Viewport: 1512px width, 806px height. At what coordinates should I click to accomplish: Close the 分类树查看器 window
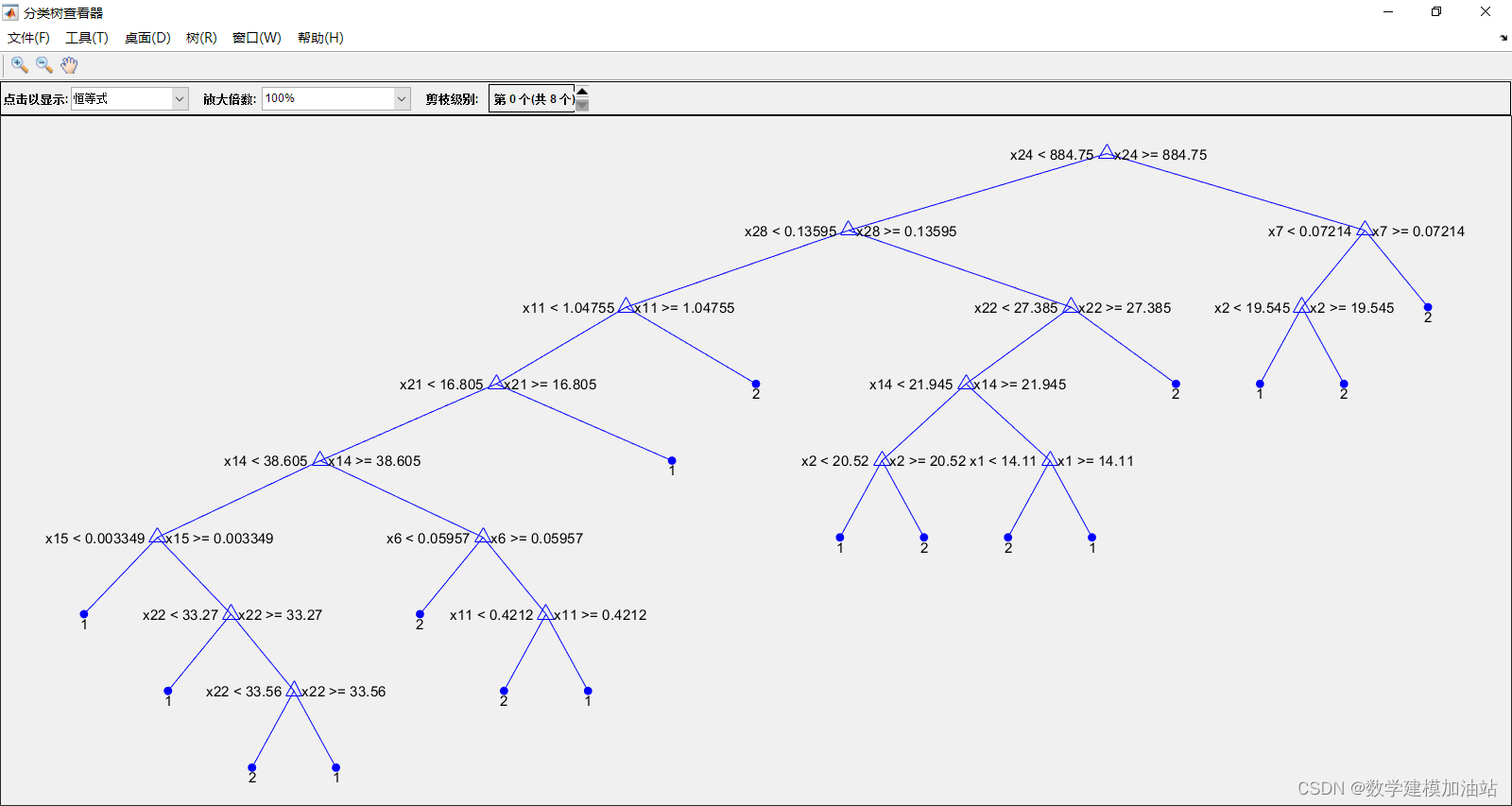[x=1486, y=12]
